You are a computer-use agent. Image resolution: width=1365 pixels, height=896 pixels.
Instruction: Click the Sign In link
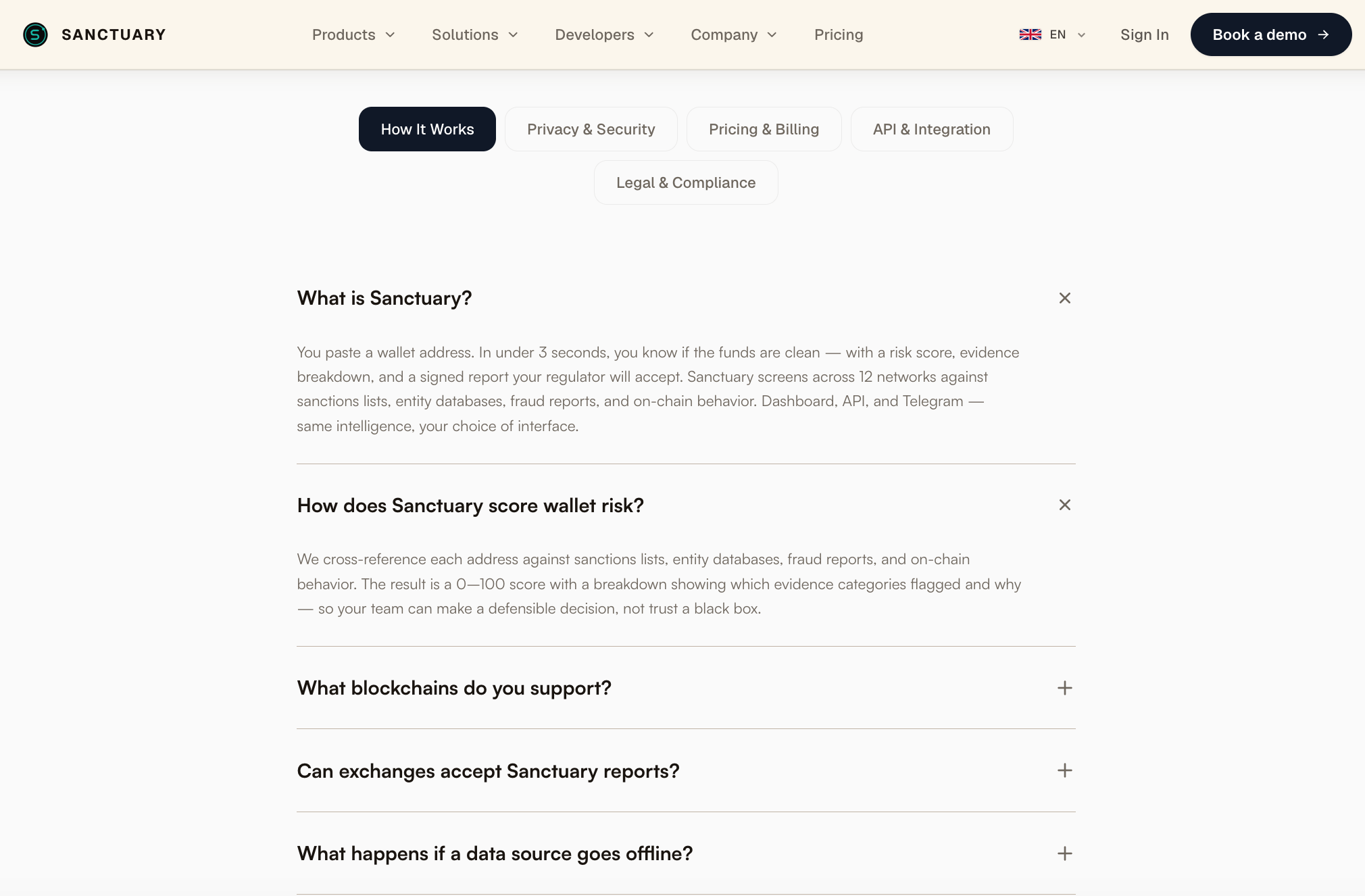(1144, 34)
